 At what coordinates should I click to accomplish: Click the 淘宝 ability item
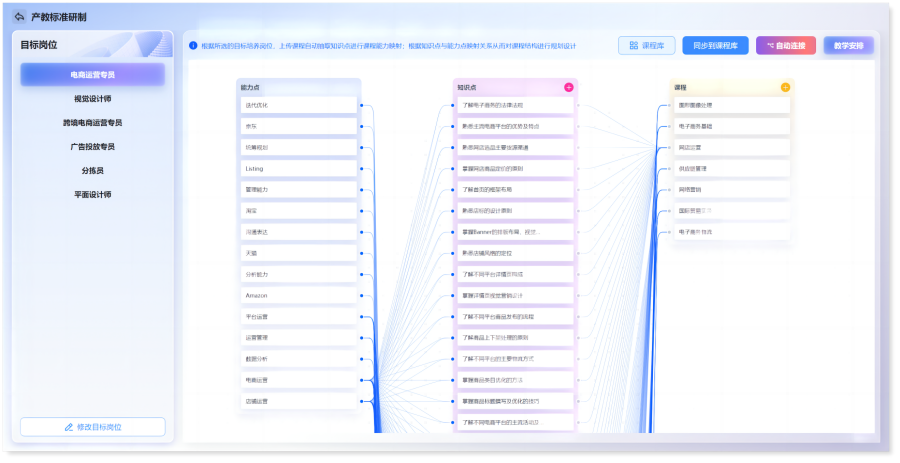pos(298,211)
